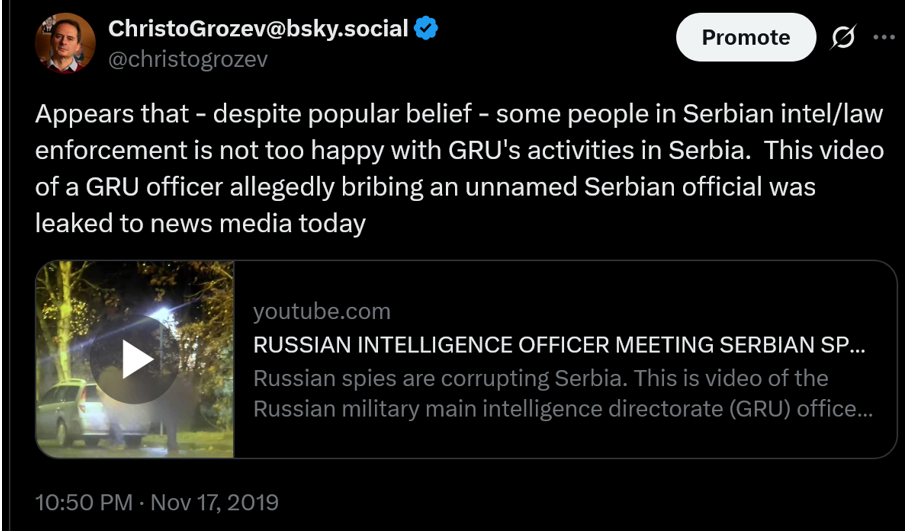Click the 'Russian spies are corrupting Serbia' description
The image size is (909, 531).
click(540, 379)
